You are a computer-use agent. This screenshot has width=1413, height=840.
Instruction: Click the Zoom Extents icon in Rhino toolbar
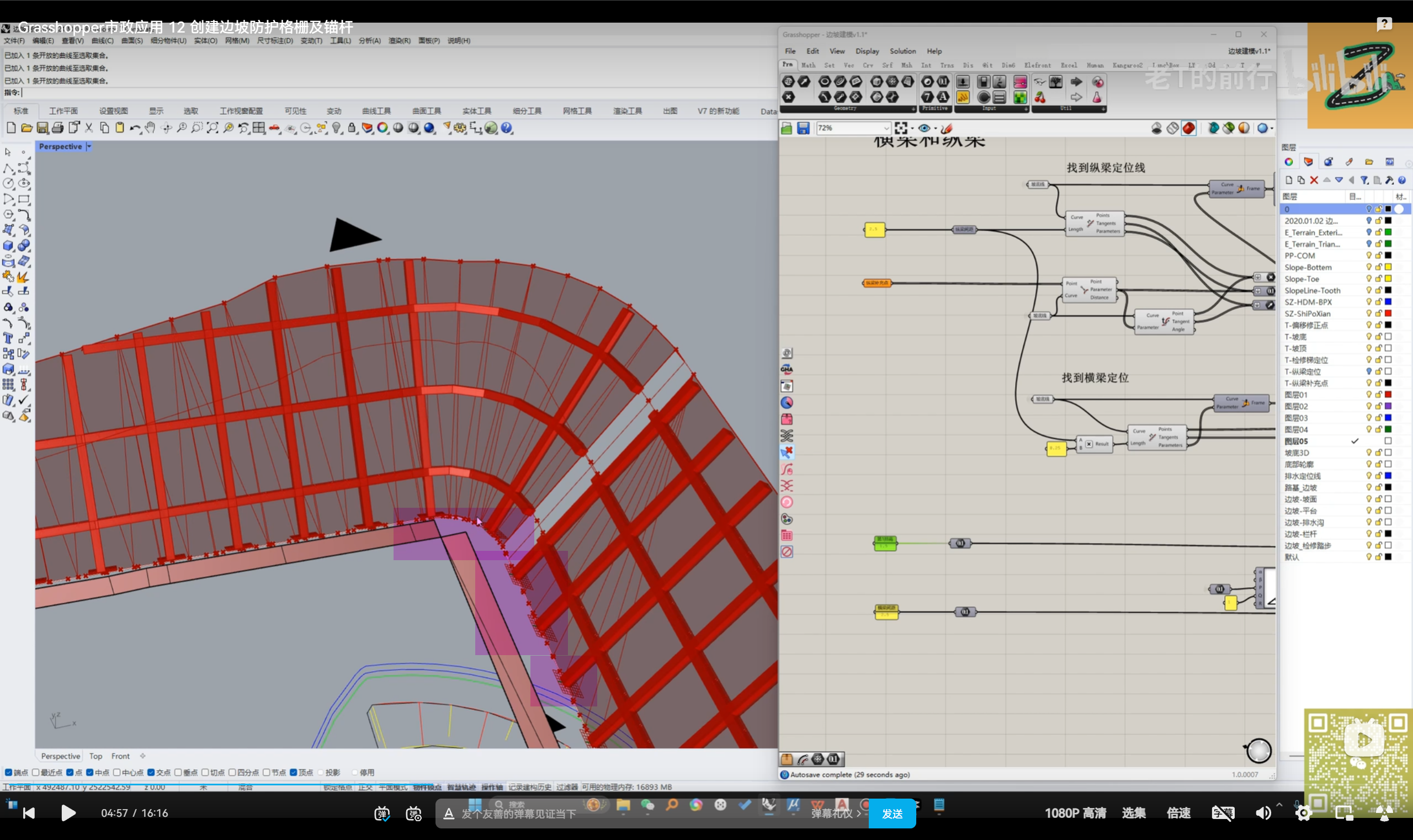pos(213,128)
